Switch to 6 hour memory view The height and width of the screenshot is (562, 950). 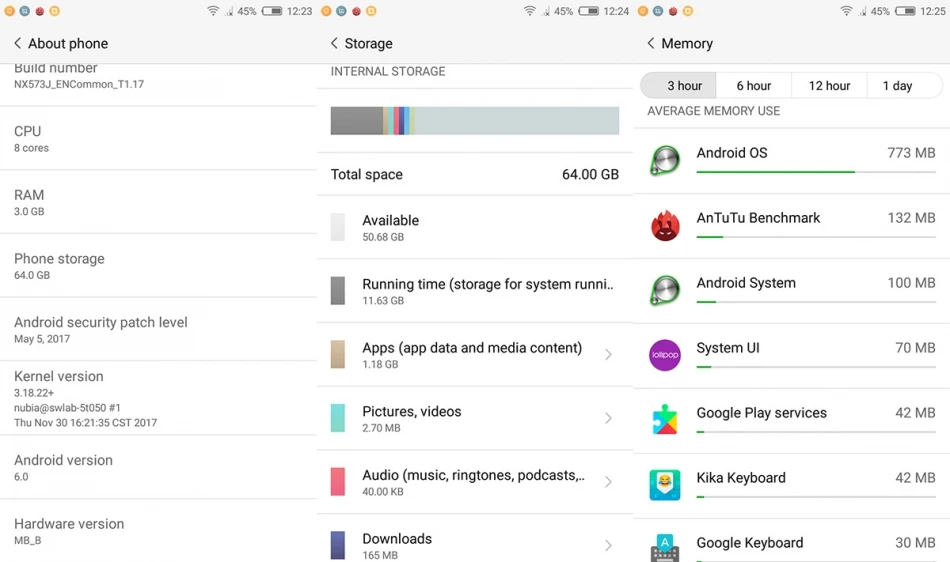point(754,85)
